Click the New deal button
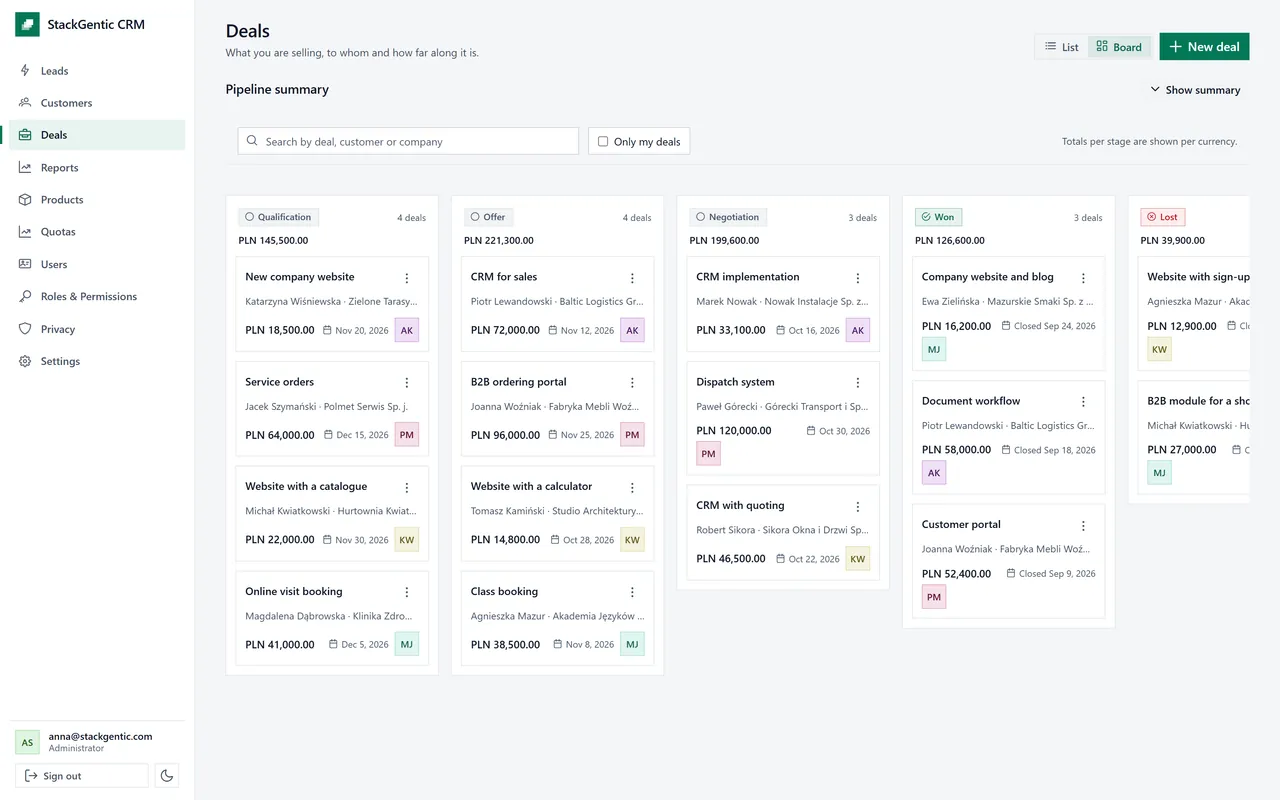This screenshot has width=1280, height=800. tap(1204, 47)
